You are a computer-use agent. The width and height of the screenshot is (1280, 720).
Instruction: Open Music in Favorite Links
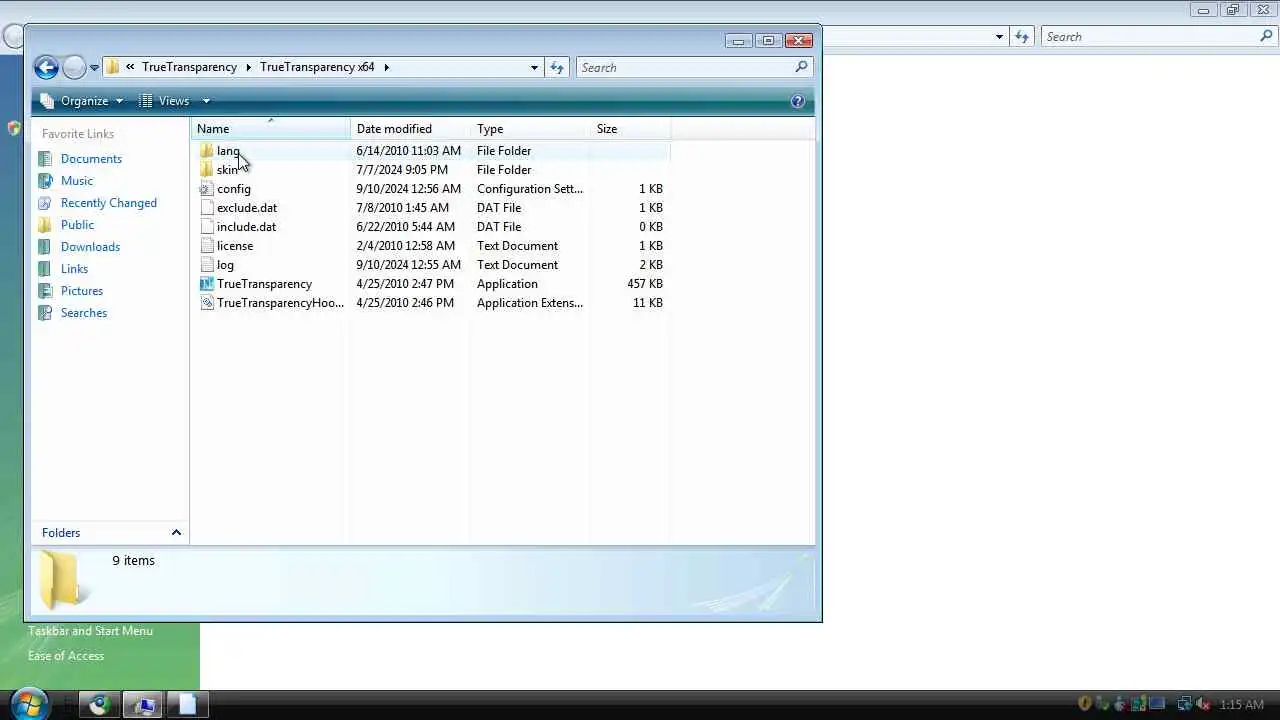pyautogui.click(x=77, y=181)
